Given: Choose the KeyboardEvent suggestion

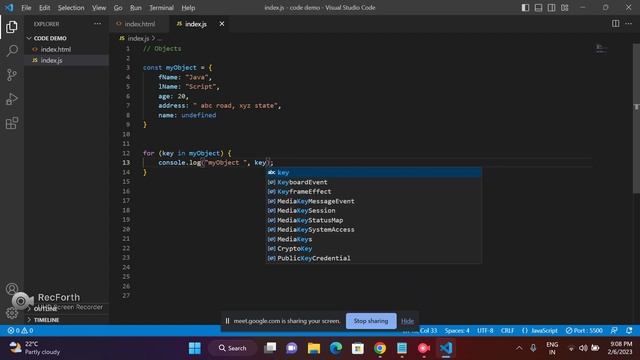Looking at the screenshot, I should pyautogui.click(x=374, y=182).
